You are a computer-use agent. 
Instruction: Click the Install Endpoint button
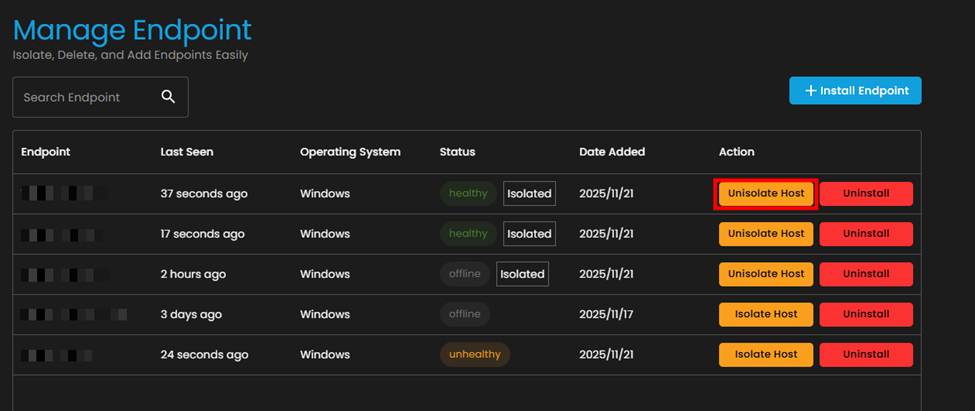pos(855,91)
